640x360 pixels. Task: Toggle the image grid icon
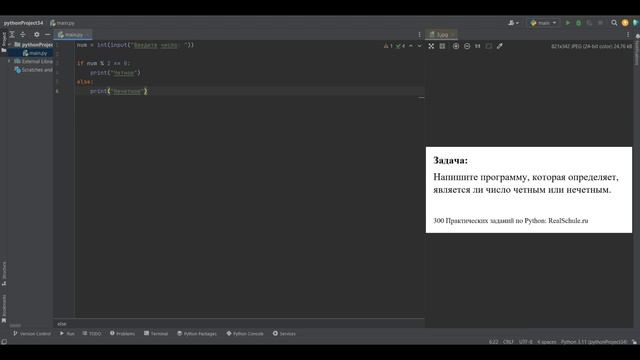[x=442, y=46]
